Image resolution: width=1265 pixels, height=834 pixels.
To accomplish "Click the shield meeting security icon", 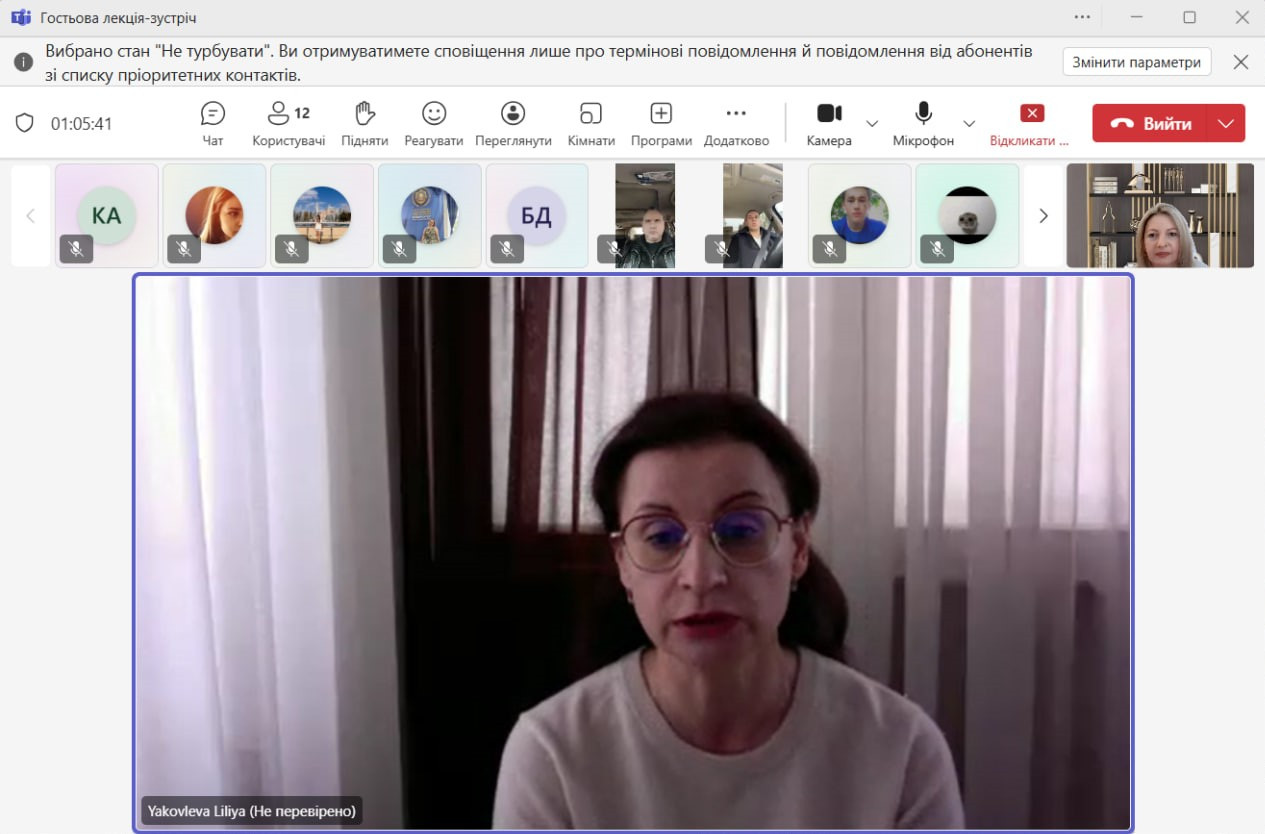I will click(x=24, y=123).
